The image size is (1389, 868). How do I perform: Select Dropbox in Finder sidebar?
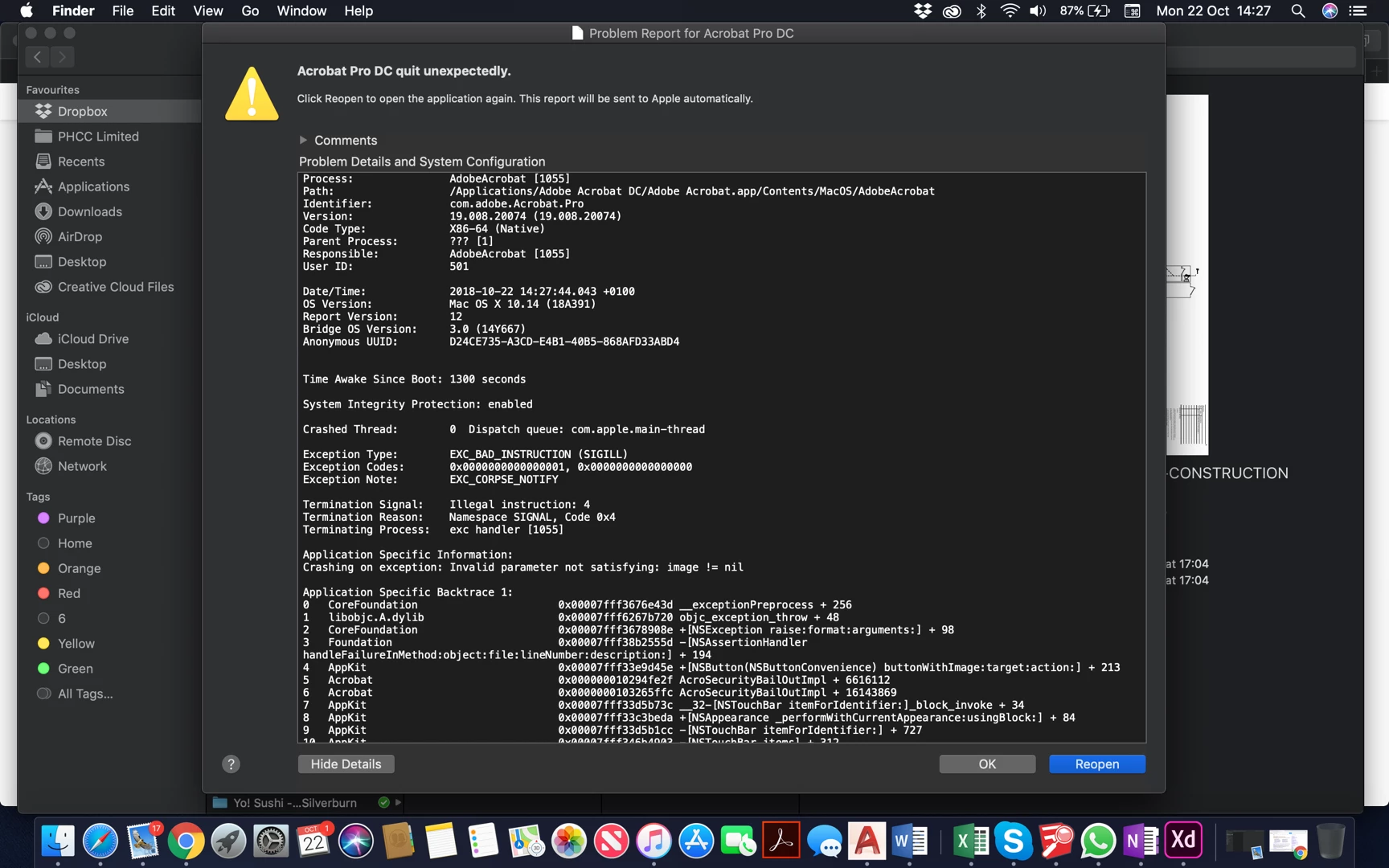[109, 111]
